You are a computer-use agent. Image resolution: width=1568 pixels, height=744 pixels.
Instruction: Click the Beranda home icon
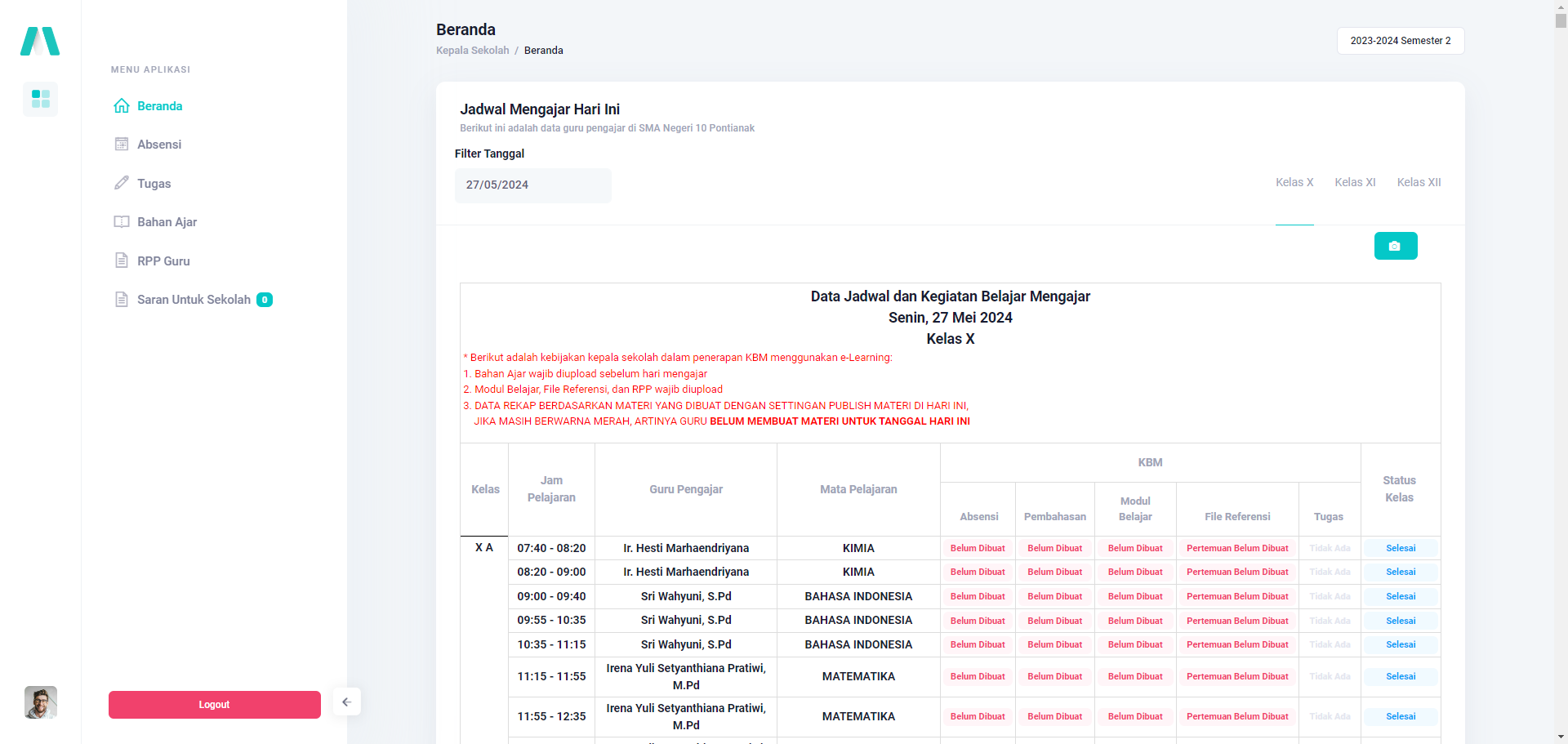(x=122, y=106)
